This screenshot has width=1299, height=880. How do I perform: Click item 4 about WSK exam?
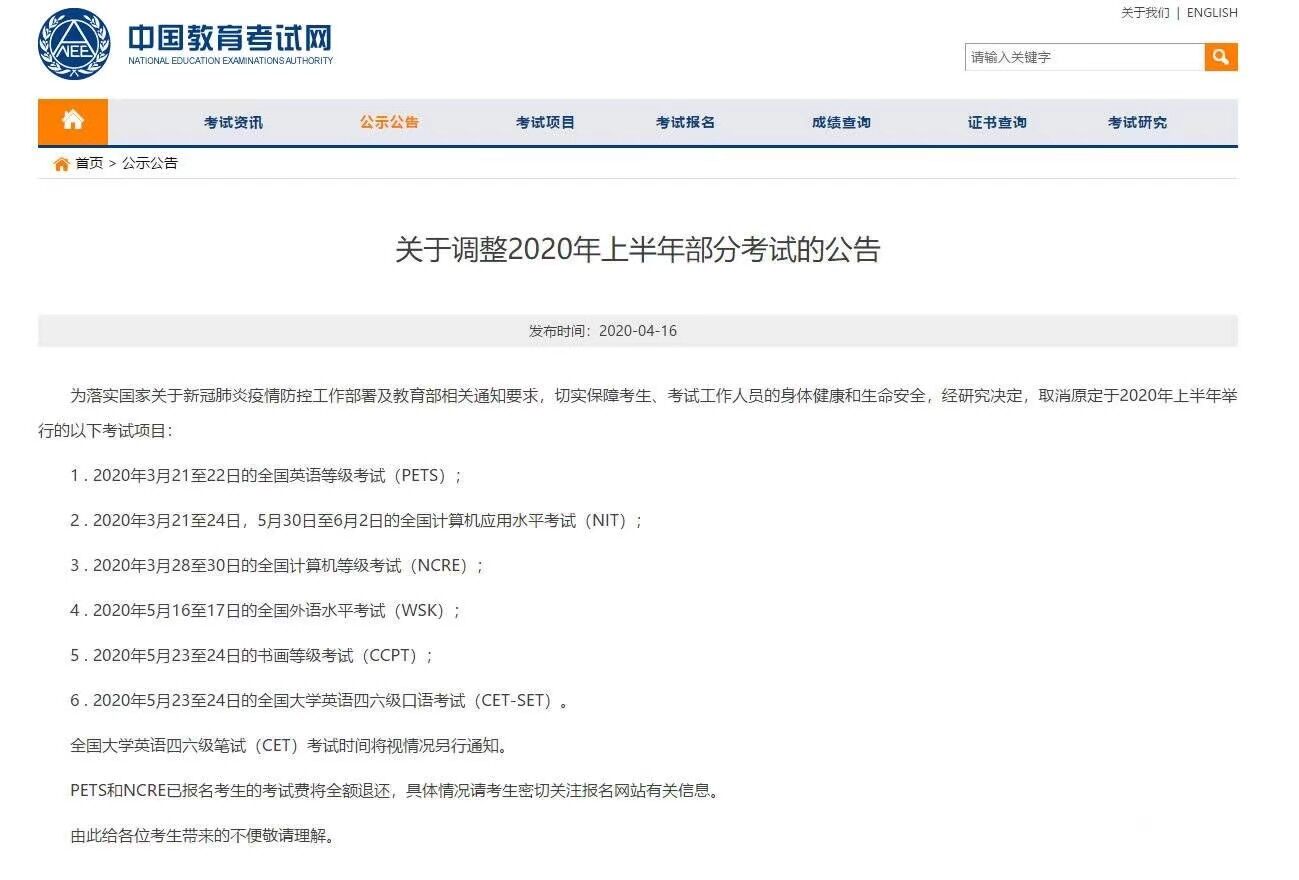[267, 611]
